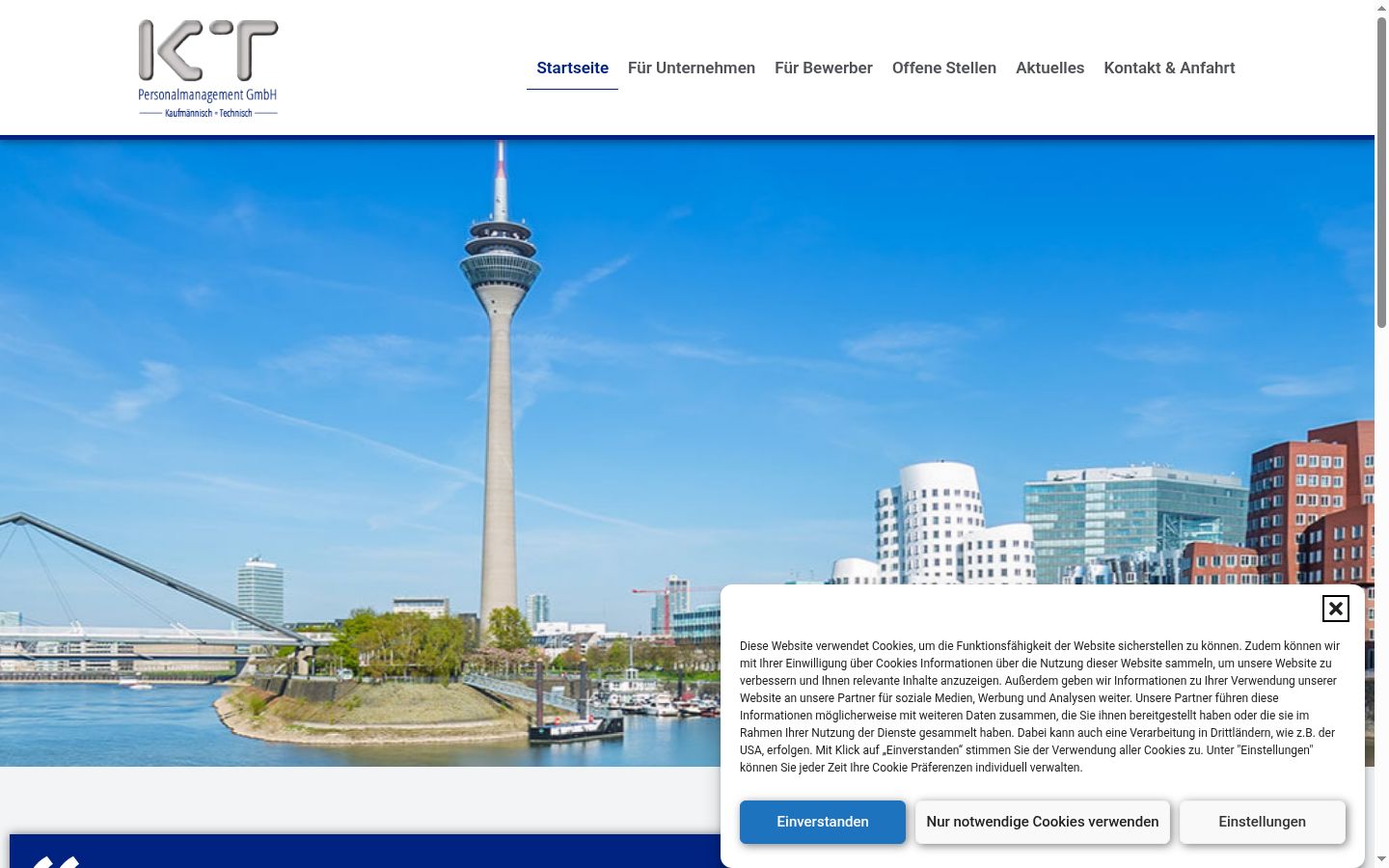
Task: Click the cookie notice paragraph text
Action: pyautogui.click(x=1042, y=707)
